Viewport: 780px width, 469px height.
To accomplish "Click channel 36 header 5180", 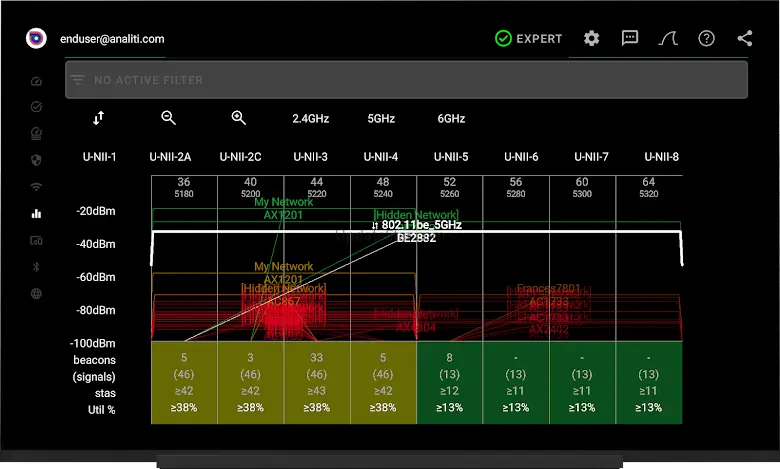I will 184,187.
